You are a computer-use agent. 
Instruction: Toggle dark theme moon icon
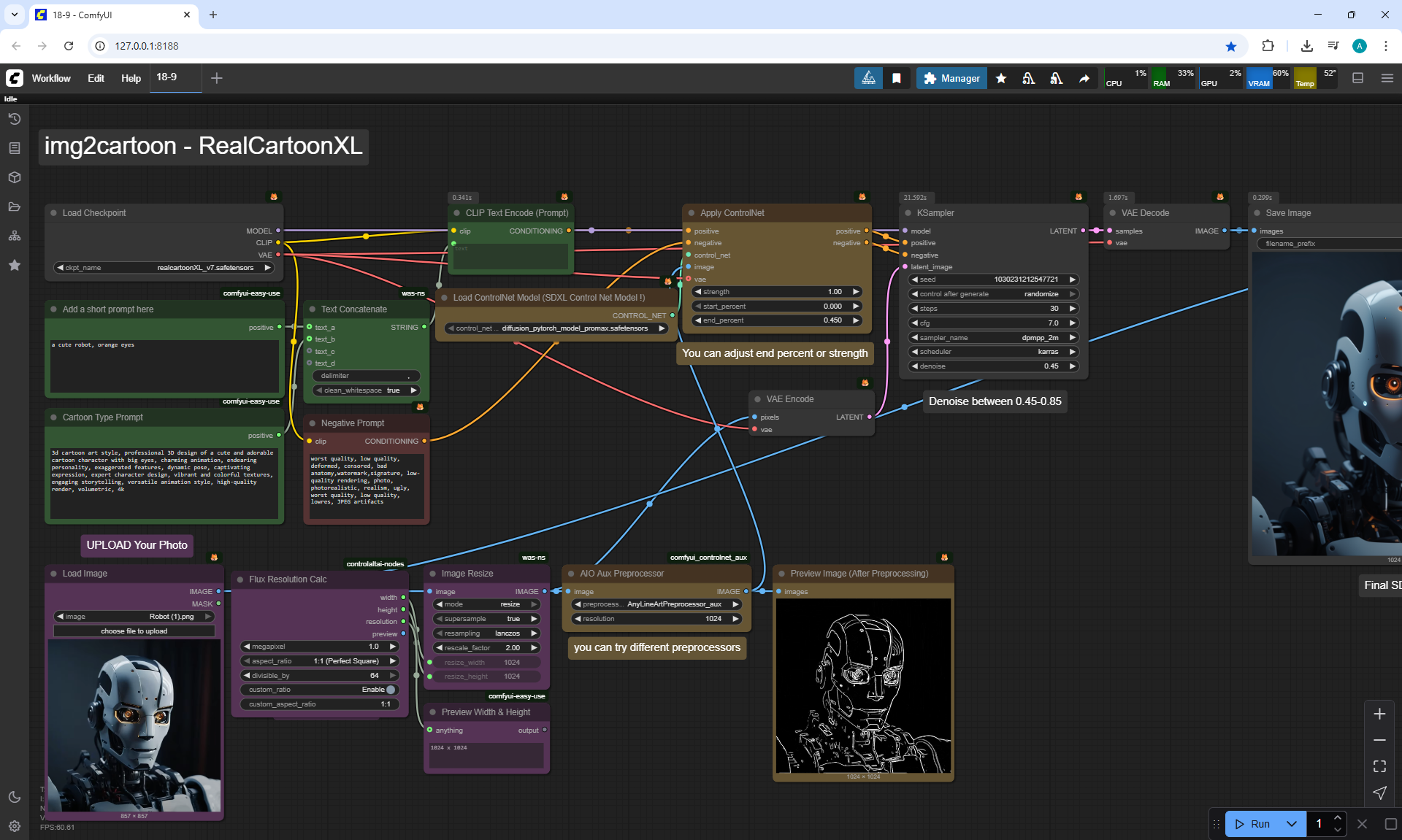(14, 797)
